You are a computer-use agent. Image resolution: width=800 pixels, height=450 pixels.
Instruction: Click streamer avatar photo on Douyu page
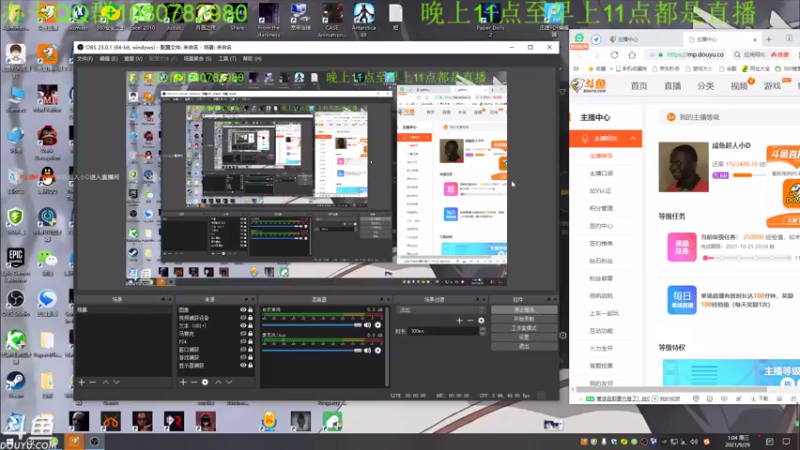click(x=684, y=167)
